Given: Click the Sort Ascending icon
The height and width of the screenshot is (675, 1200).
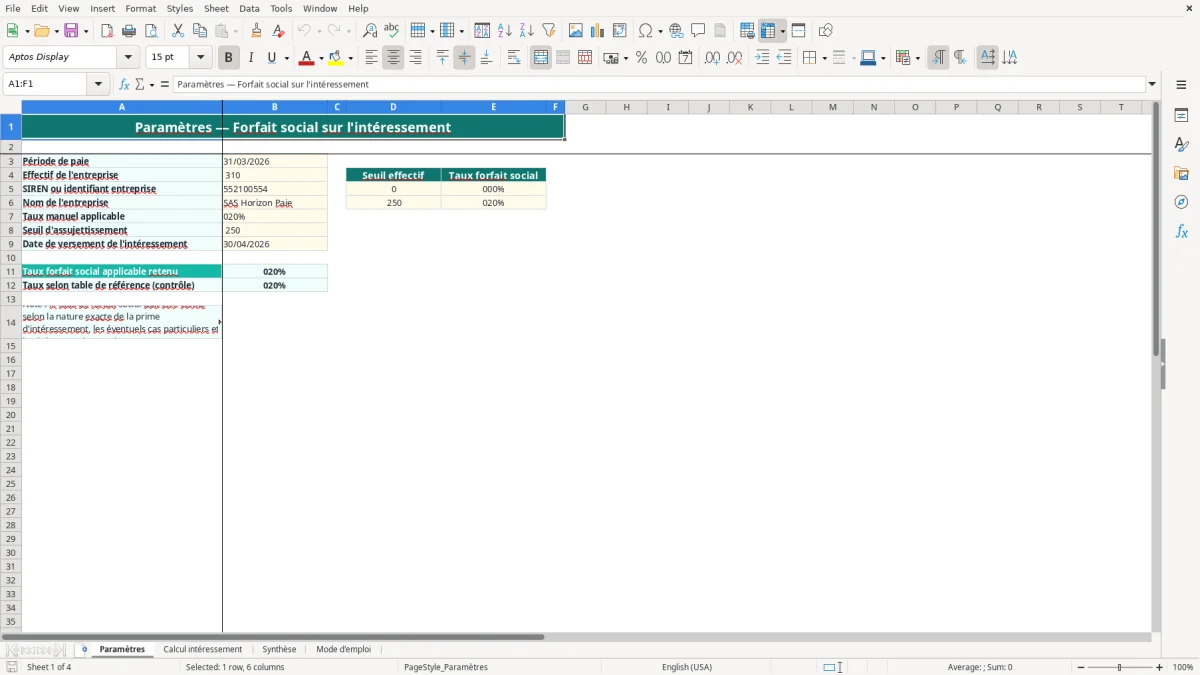Looking at the screenshot, I should pyautogui.click(x=505, y=31).
